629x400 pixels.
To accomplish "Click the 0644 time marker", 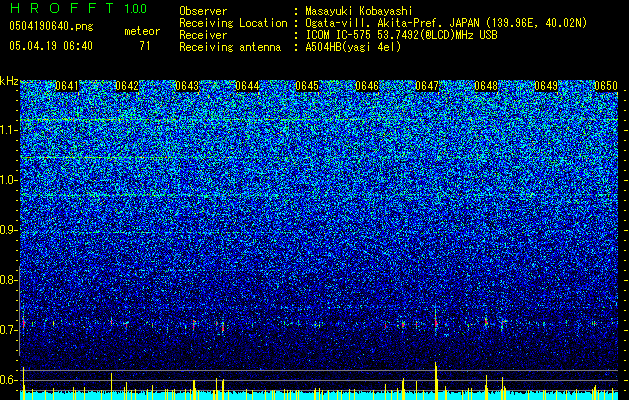I will point(247,86).
